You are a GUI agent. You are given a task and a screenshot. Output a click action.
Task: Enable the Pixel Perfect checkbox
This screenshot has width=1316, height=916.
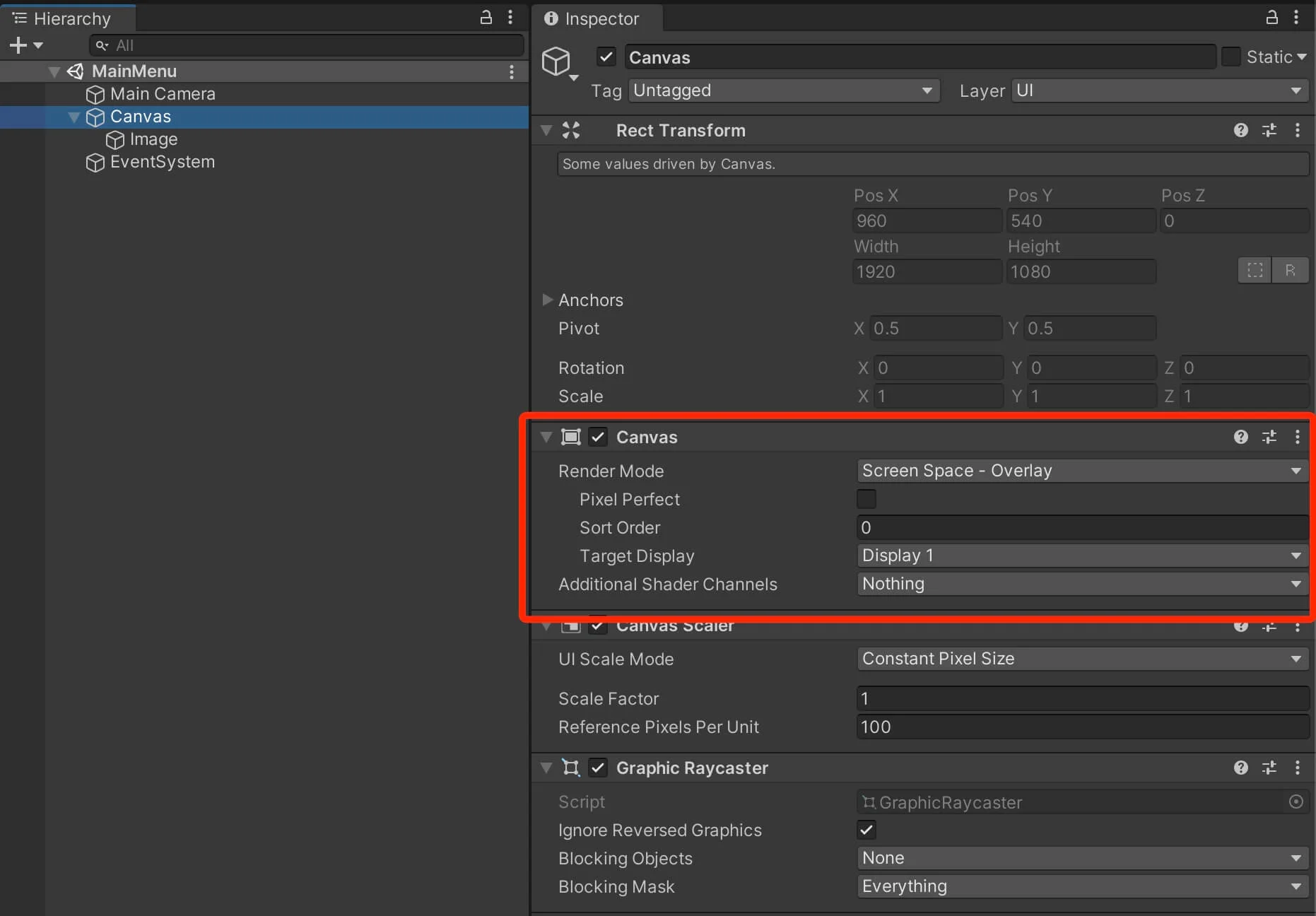pyautogui.click(x=866, y=499)
